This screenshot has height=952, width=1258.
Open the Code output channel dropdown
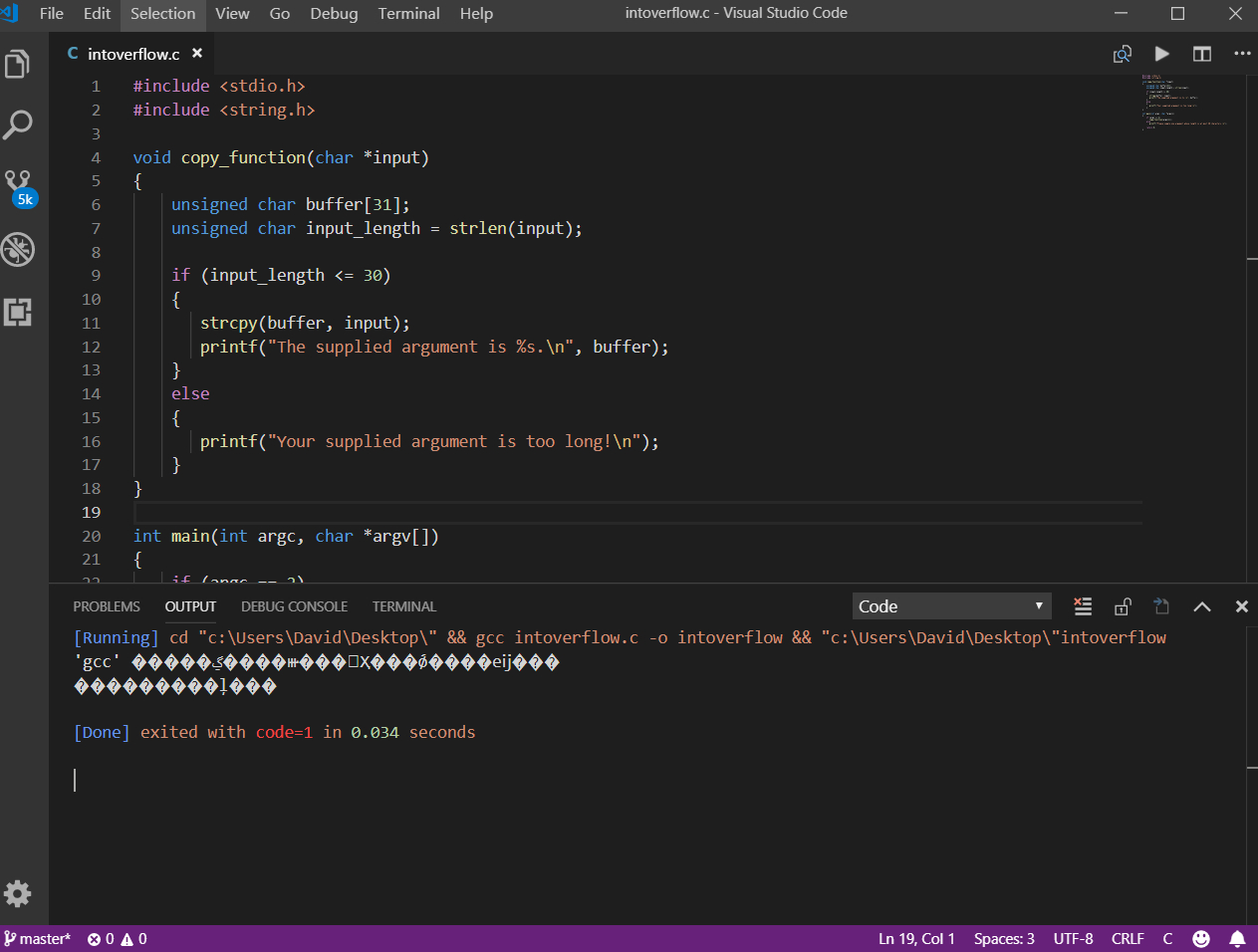(x=951, y=606)
